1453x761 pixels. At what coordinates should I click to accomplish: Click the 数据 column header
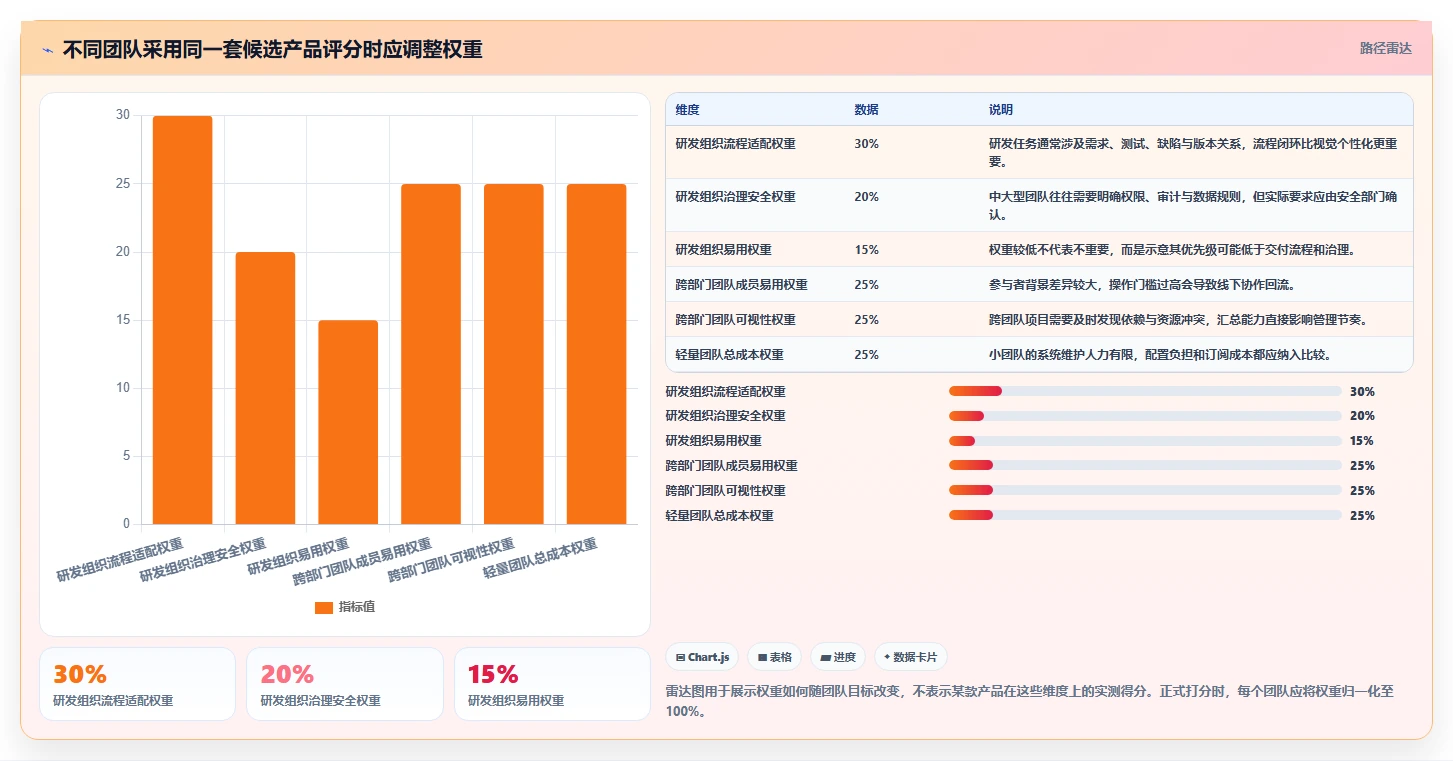pyautogui.click(x=867, y=110)
